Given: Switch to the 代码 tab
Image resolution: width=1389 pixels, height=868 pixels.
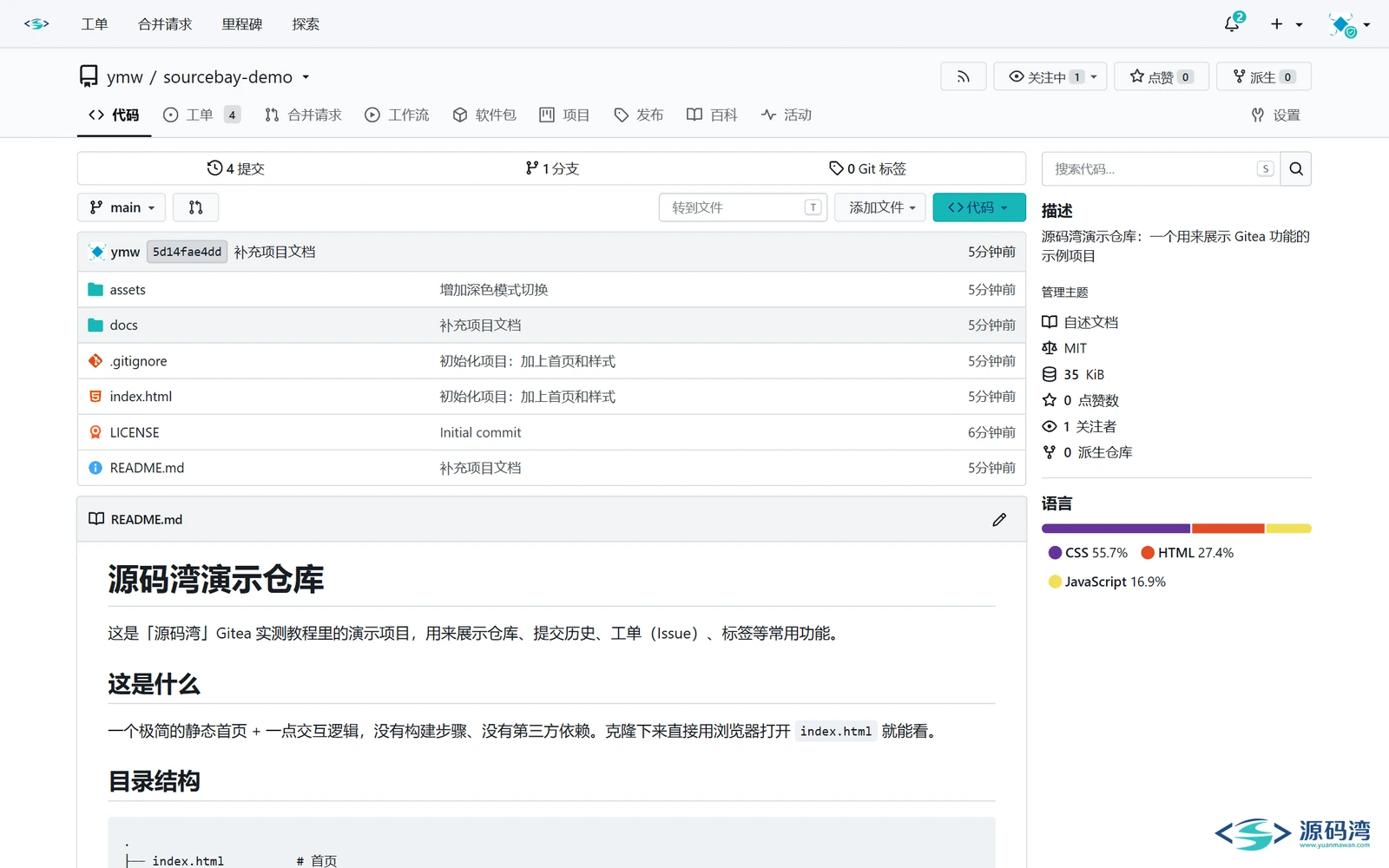Looking at the screenshot, I should (x=114, y=115).
